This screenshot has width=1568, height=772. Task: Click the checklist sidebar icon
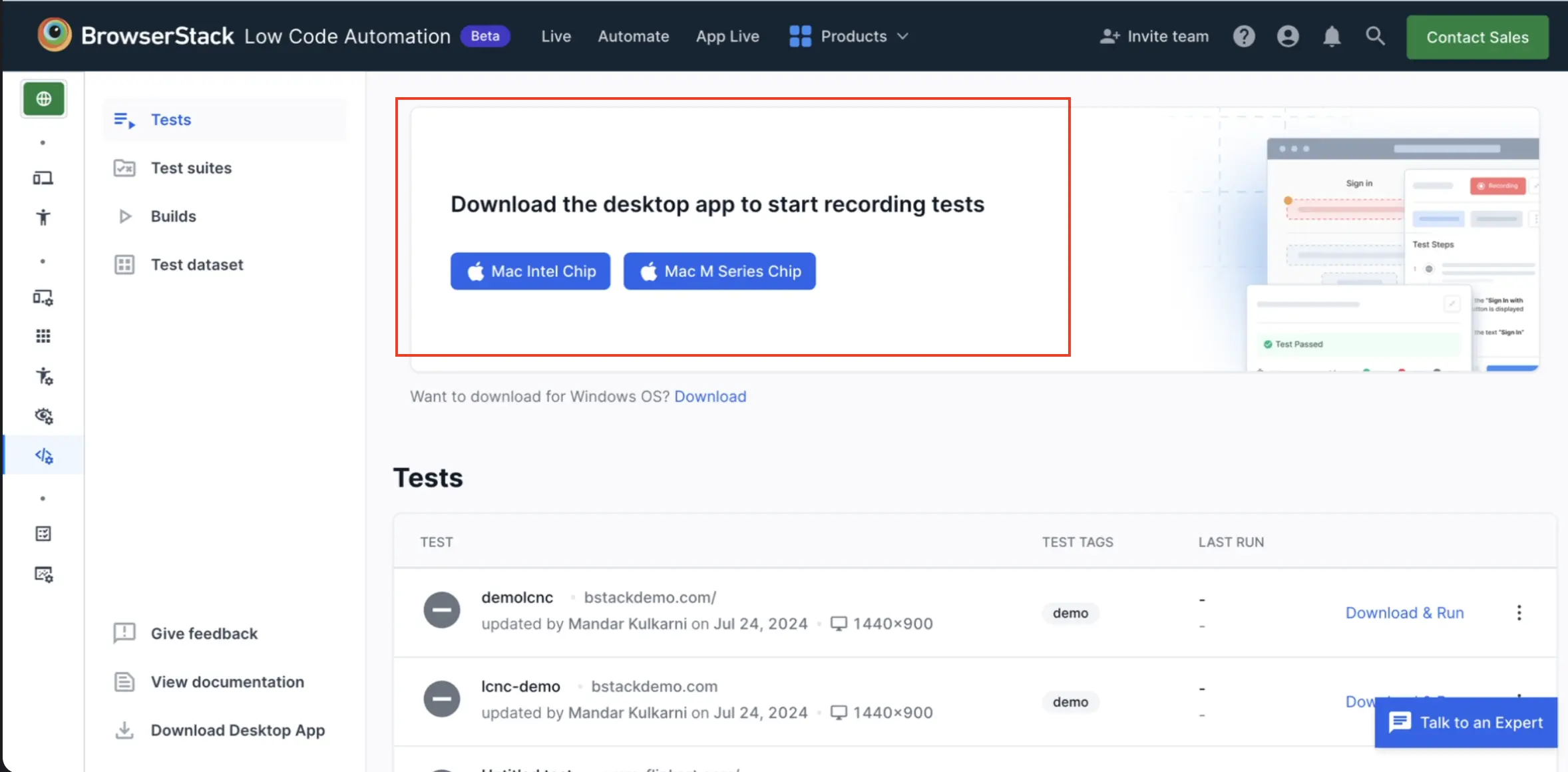click(x=43, y=534)
